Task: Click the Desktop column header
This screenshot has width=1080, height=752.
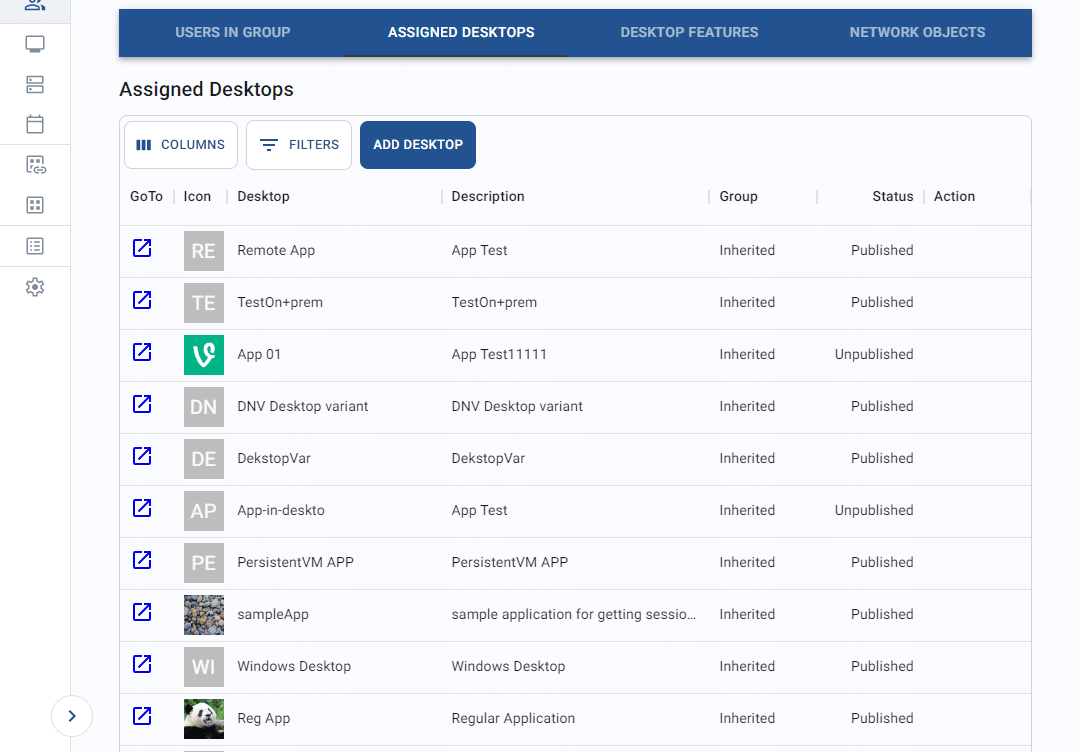Action: (263, 196)
